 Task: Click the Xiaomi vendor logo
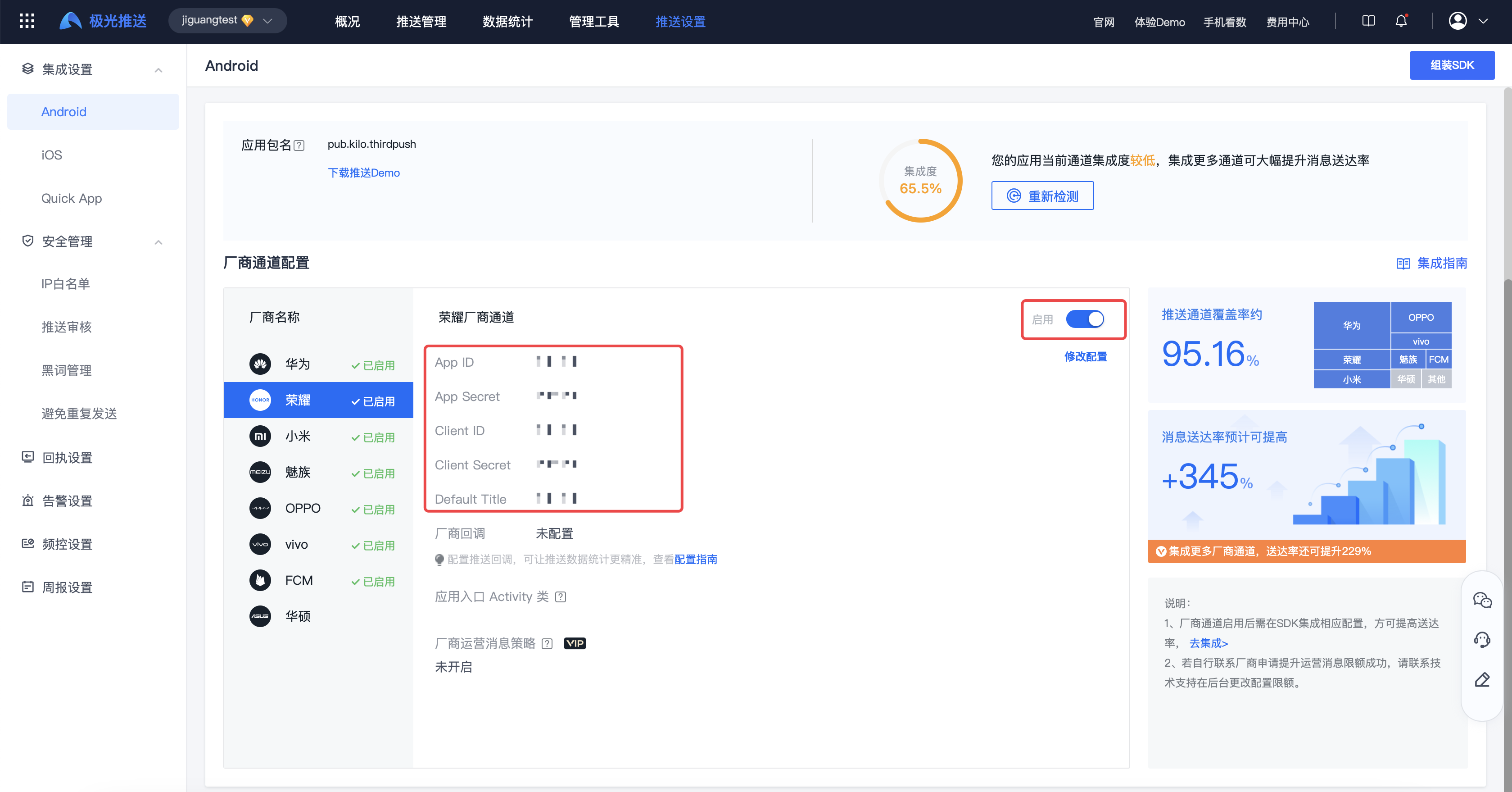pyautogui.click(x=260, y=436)
